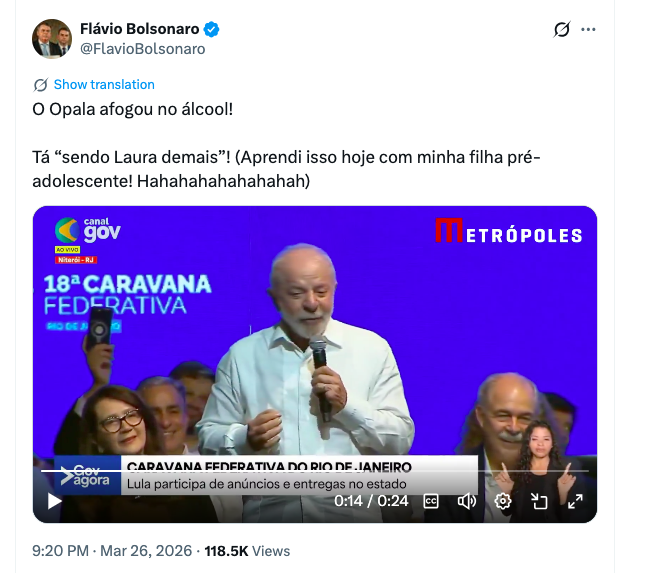Seek using the video progress bar
Viewport: 645px width, 573px height.
[x=250, y=470]
